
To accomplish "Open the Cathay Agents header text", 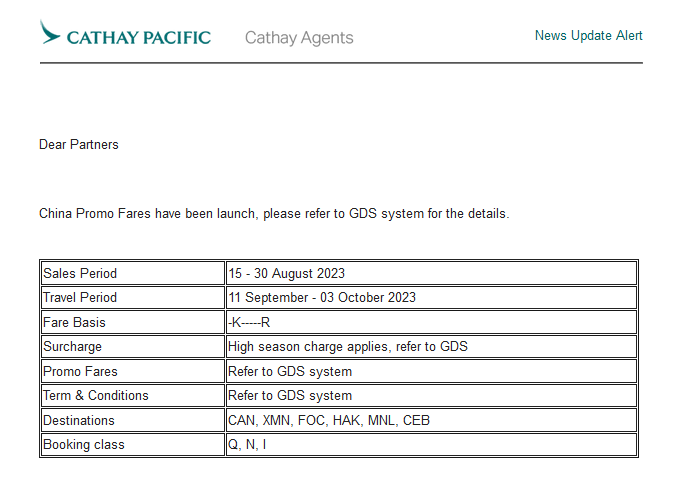I will tap(299, 38).
